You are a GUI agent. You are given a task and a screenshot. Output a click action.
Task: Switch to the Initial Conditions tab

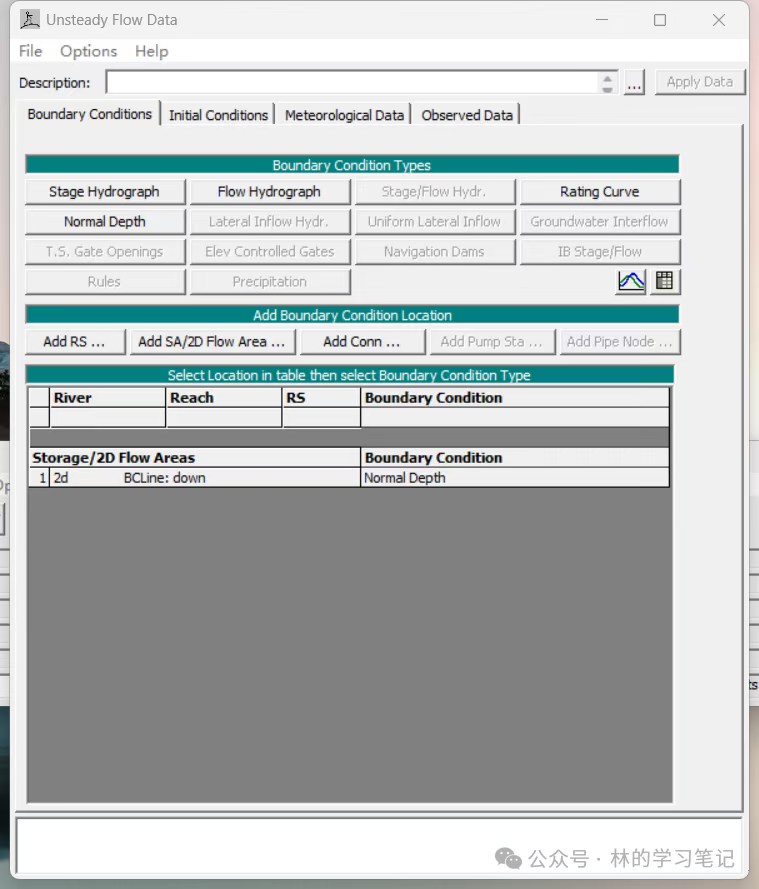[218, 115]
